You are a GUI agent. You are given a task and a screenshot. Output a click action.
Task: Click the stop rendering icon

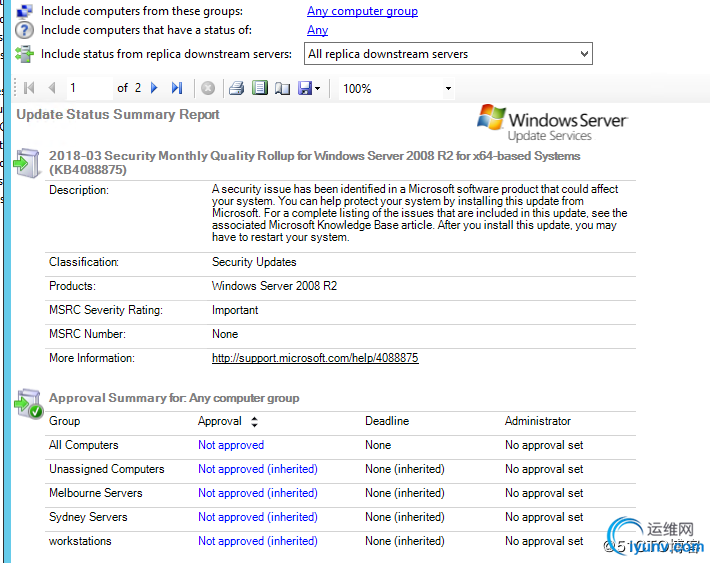(x=208, y=88)
